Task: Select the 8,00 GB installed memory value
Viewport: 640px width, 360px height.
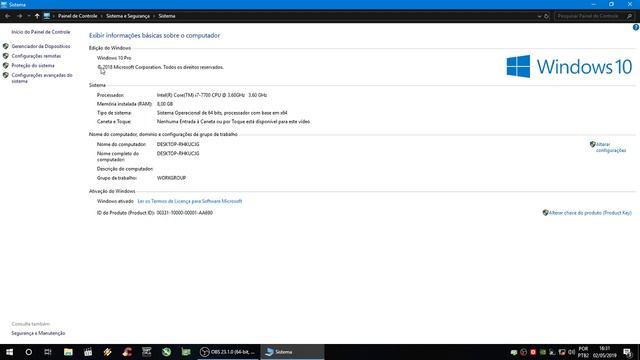Action: [x=165, y=104]
